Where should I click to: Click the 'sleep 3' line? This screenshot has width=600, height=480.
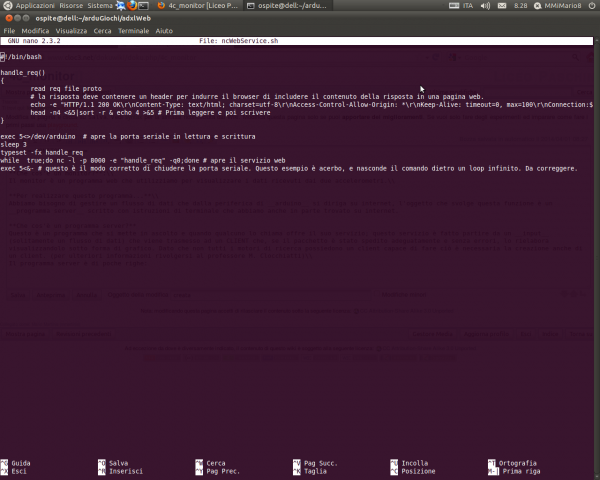pyautogui.click(x=13, y=144)
